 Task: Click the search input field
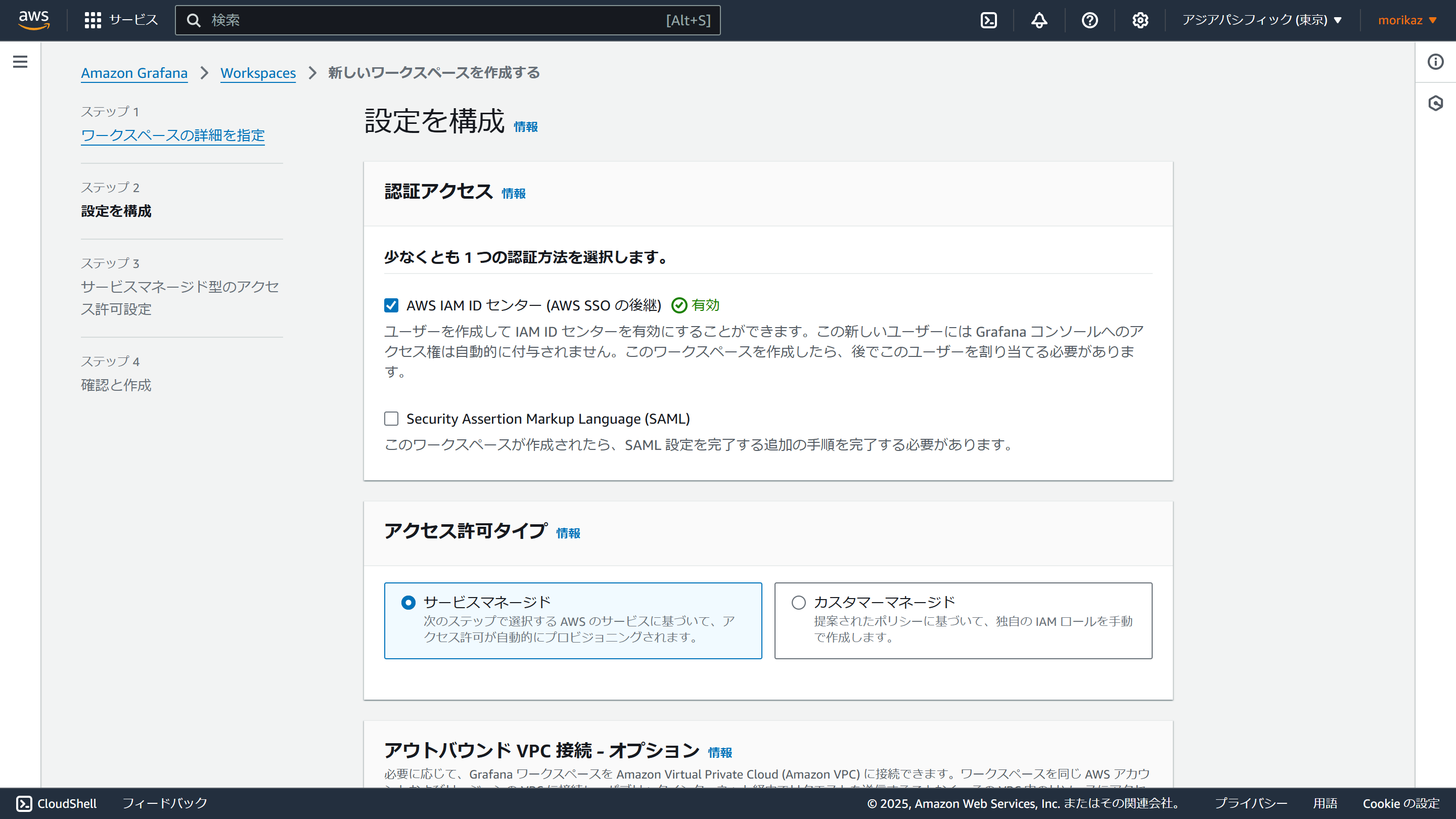point(447,20)
